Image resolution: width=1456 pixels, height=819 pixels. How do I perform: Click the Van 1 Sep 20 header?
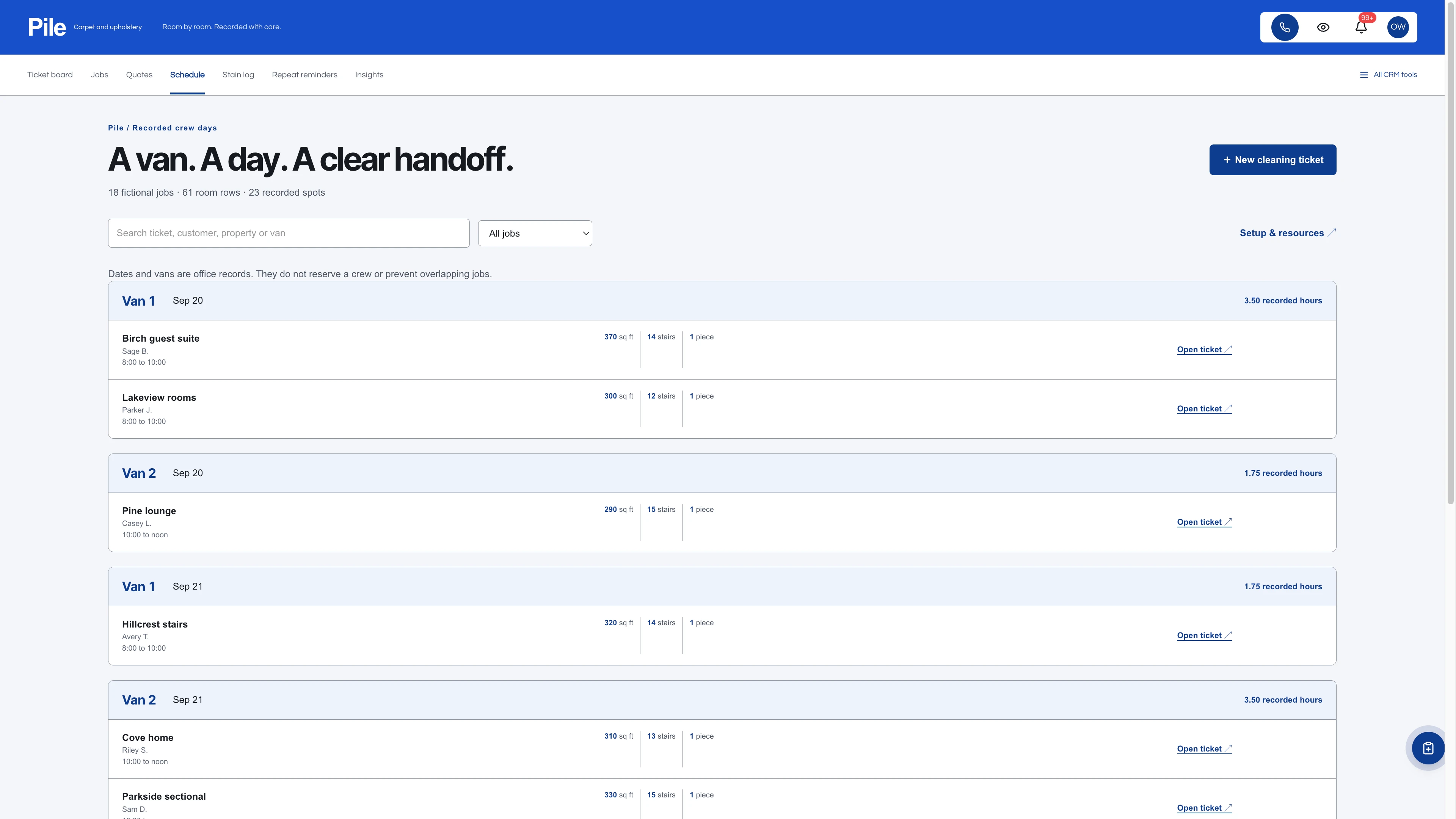point(722,301)
